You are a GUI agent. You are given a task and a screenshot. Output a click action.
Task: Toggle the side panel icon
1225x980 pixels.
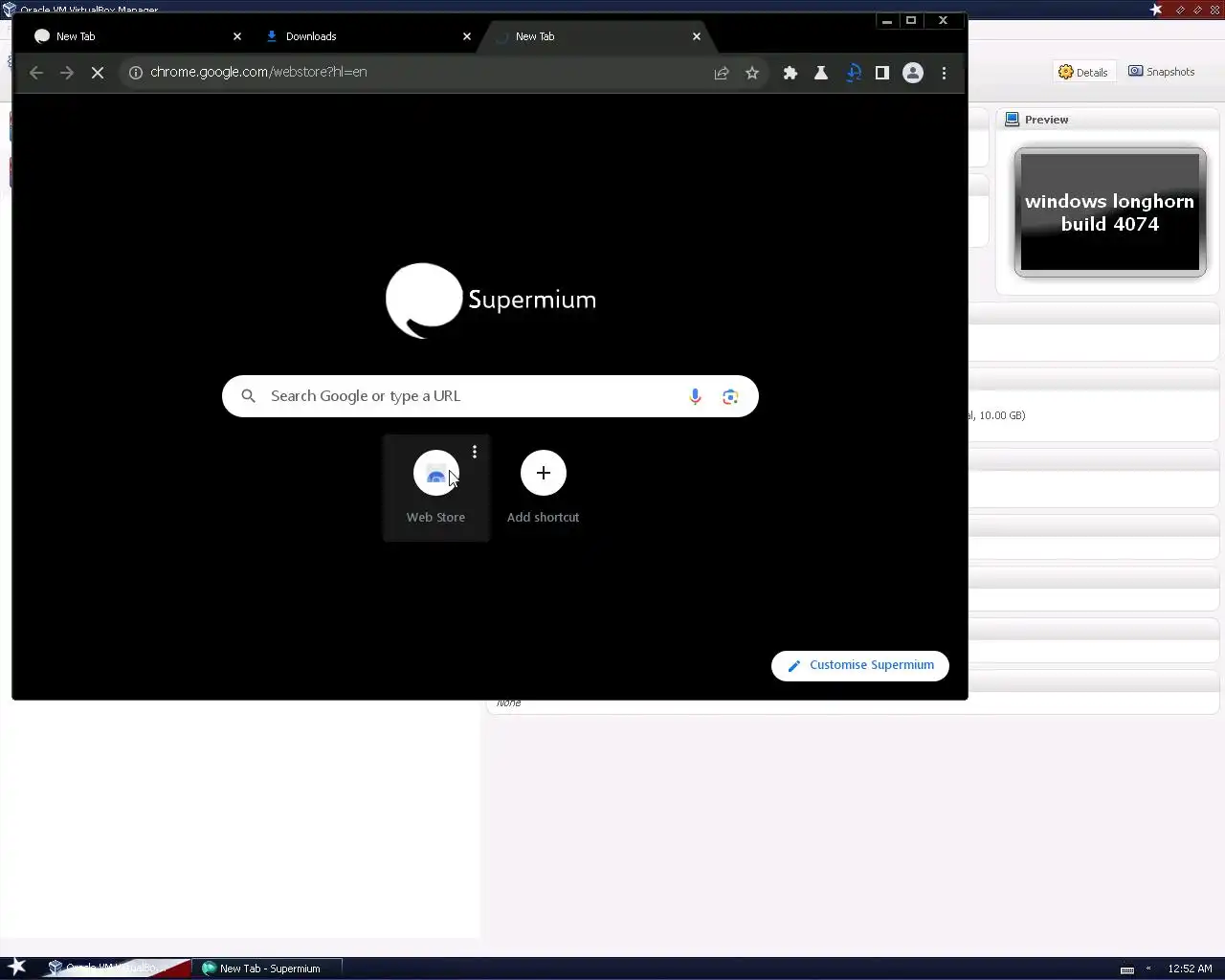coord(882,73)
